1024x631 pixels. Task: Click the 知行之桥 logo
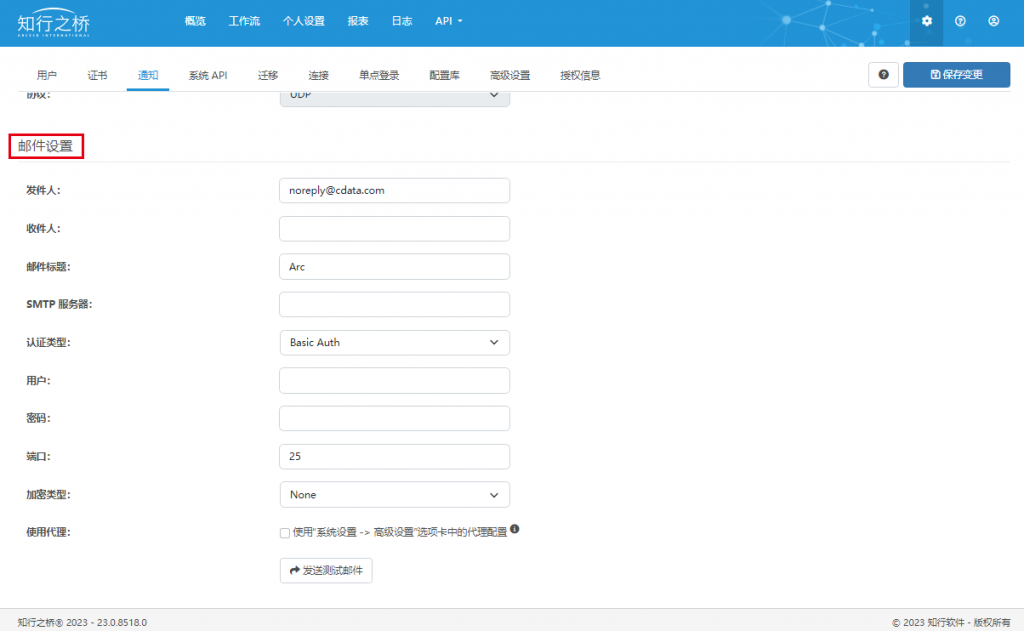54,23
